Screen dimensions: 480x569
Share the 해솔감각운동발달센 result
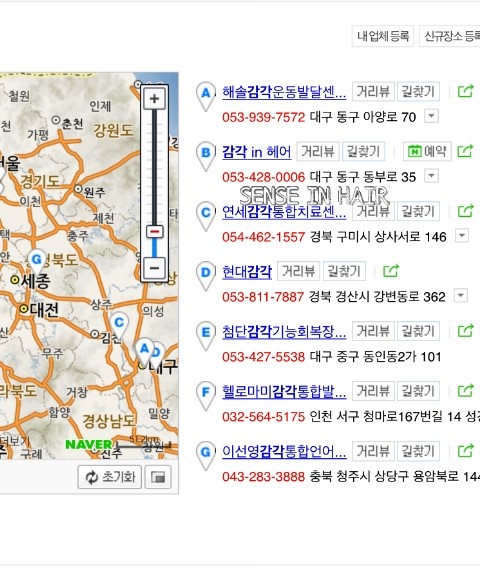coord(465,91)
